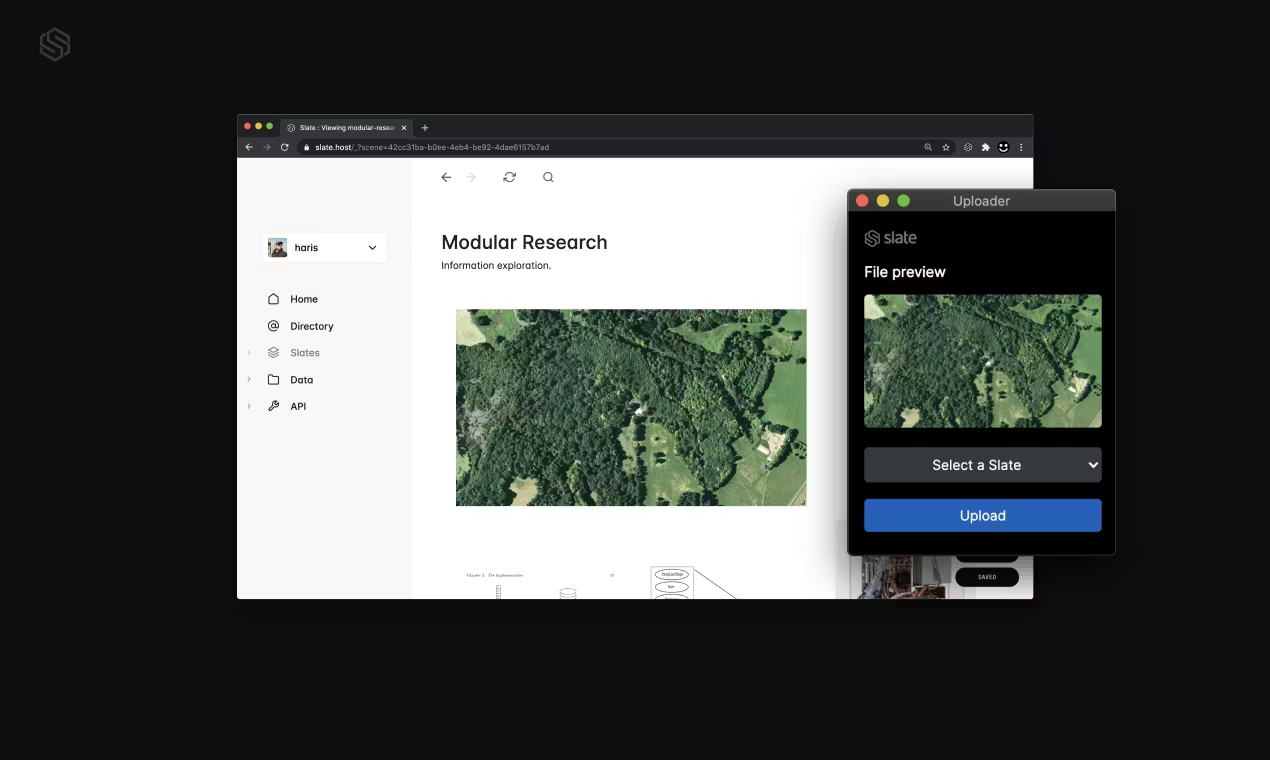Expand the Data section chevron
1270x760 pixels.
249,380
